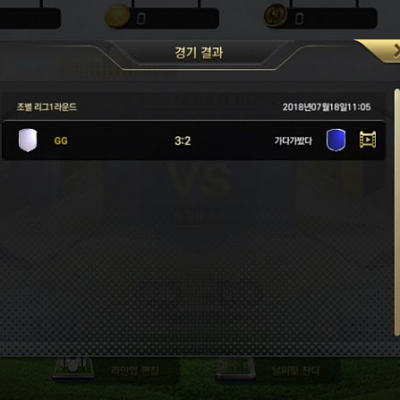Select the GG team name
Screen dimensions: 400x400
61,141
